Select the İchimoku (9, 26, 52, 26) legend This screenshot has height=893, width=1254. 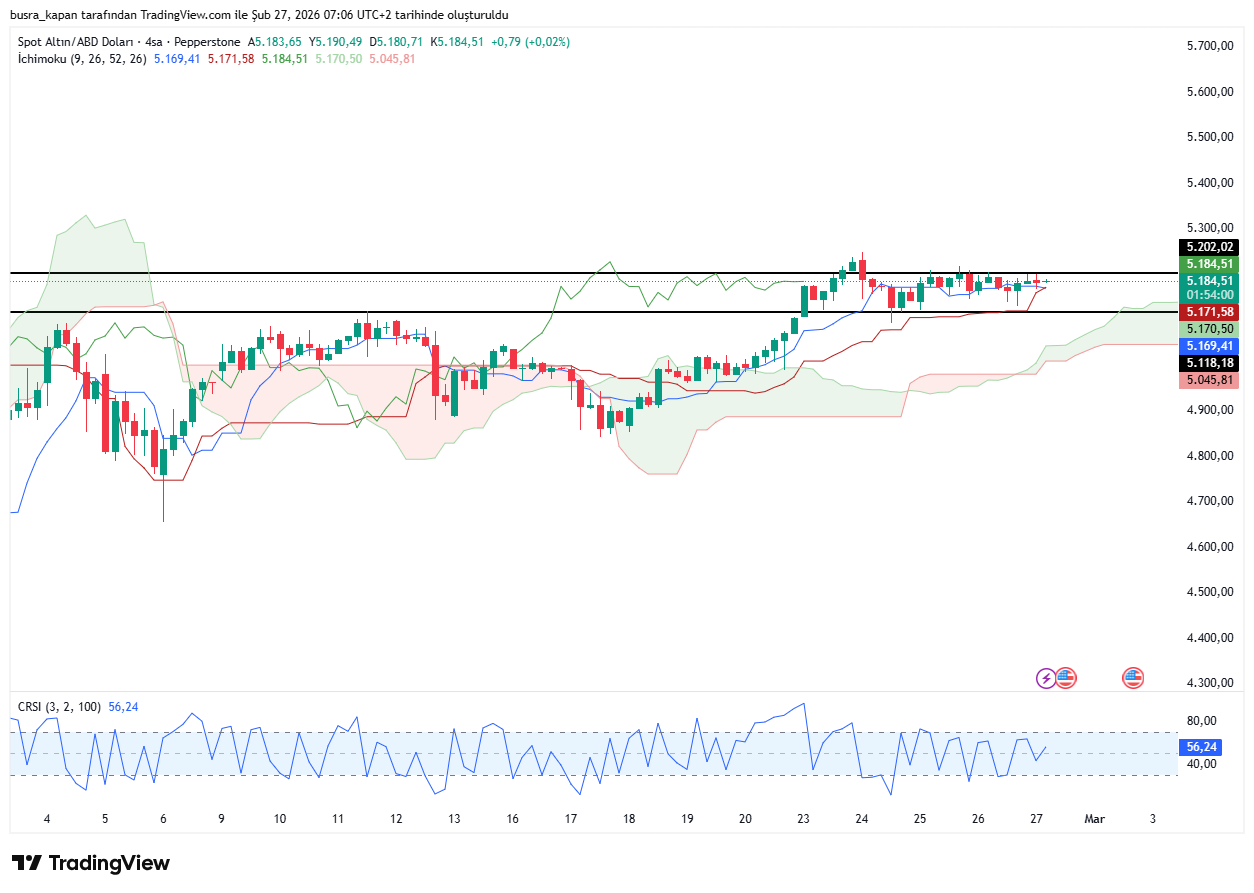tap(82, 59)
